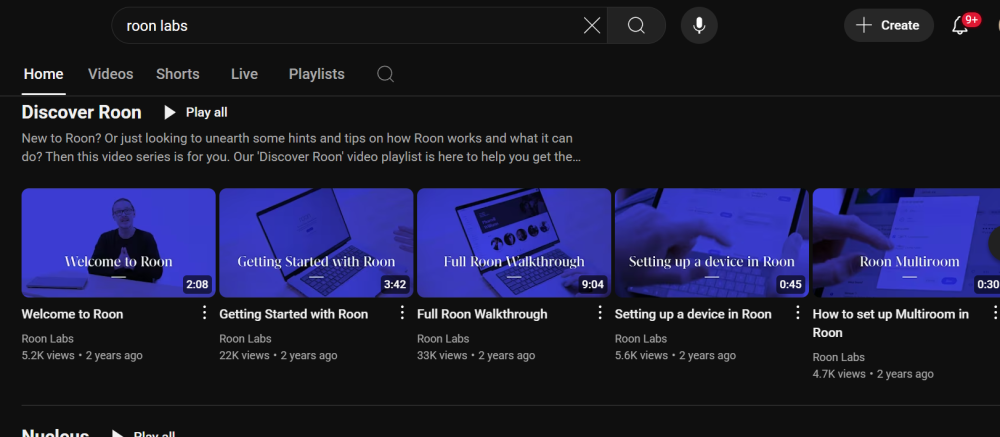Screen dimensions: 1000x437
Task: Click the 2:08 duration badge
Action: pyautogui.click(x=197, y=285)
